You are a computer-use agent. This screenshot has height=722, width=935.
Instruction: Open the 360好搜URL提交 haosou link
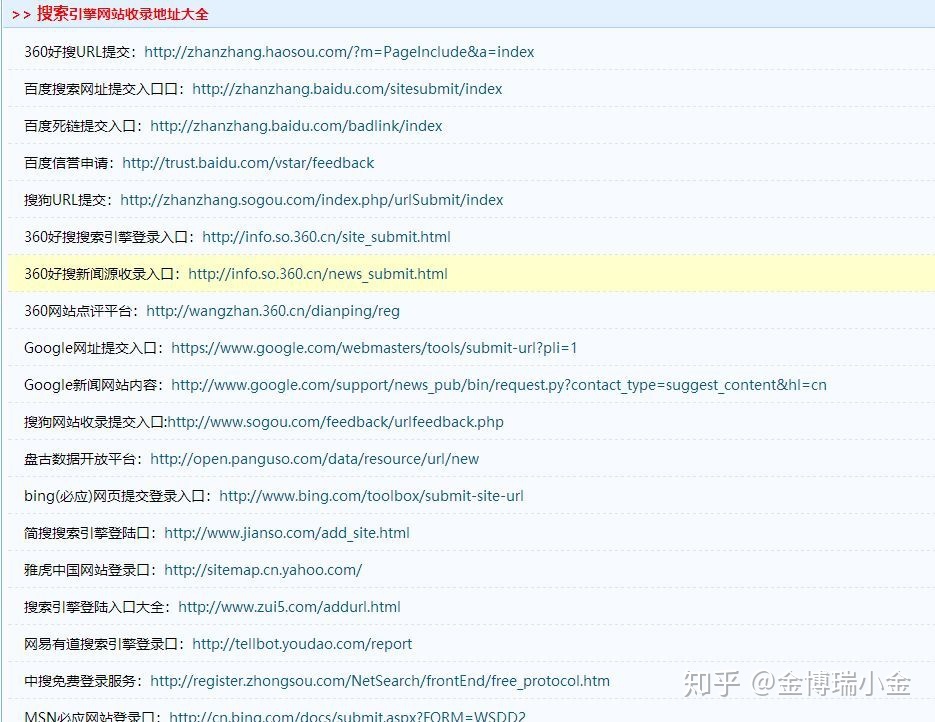(x=339, y=52)
